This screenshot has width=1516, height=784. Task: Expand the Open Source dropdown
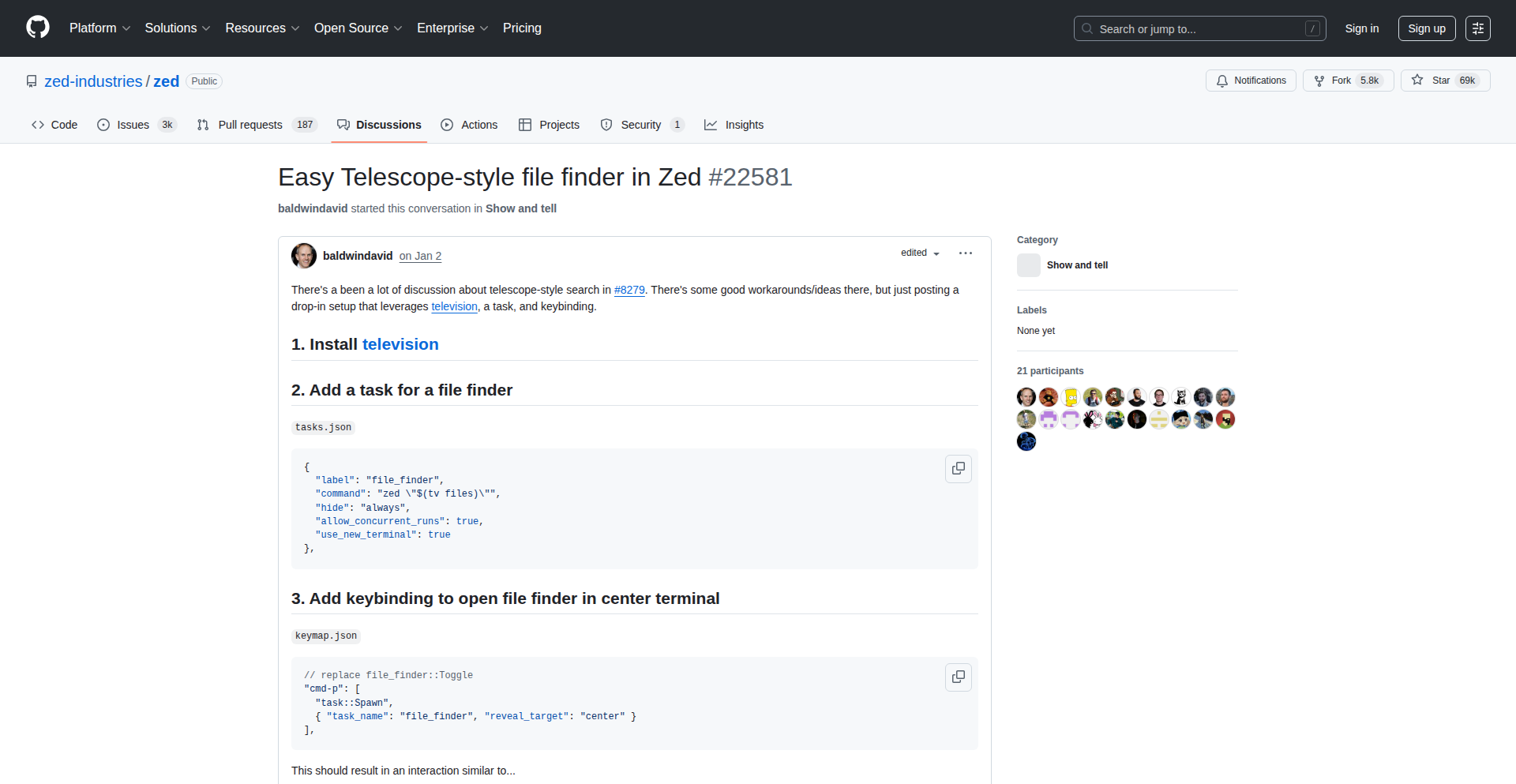(x=358, y=28)
